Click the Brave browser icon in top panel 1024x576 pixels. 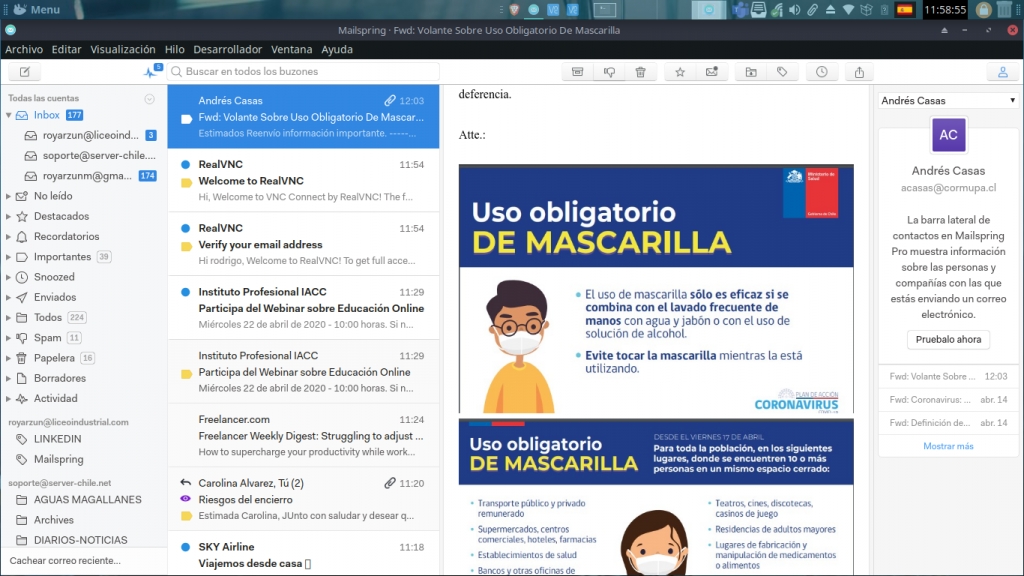pos(515,9)
